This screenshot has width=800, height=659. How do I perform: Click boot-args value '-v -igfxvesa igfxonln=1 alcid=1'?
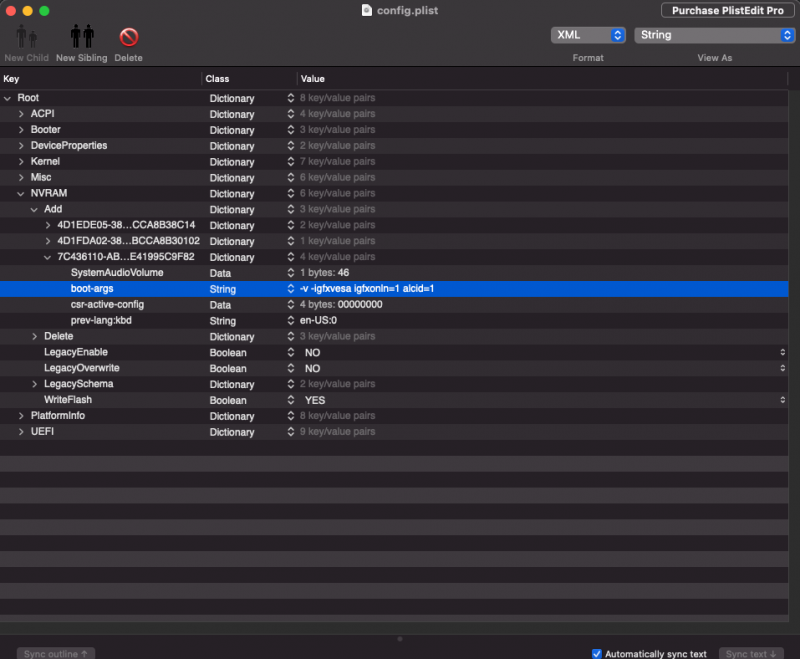click(367, 289)
